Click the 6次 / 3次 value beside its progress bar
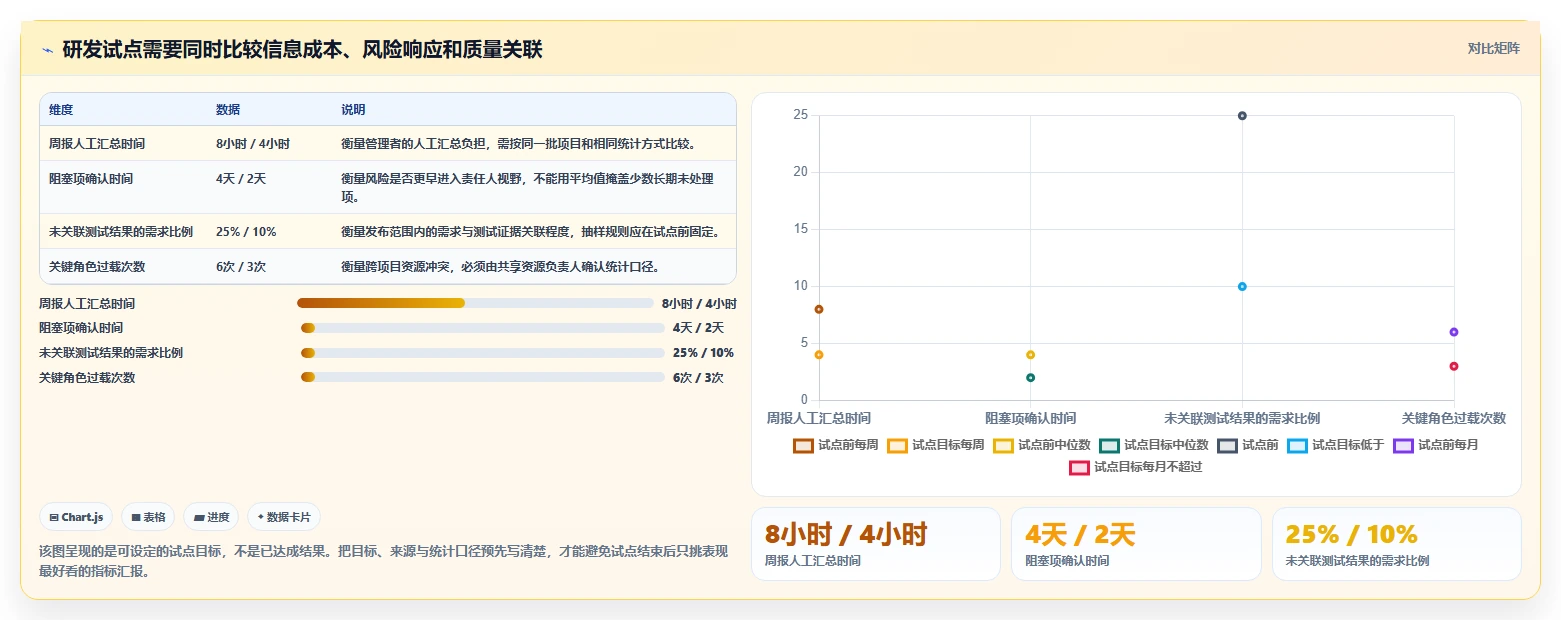This screenshot has height=620, width=1561. tap(698, 377)
